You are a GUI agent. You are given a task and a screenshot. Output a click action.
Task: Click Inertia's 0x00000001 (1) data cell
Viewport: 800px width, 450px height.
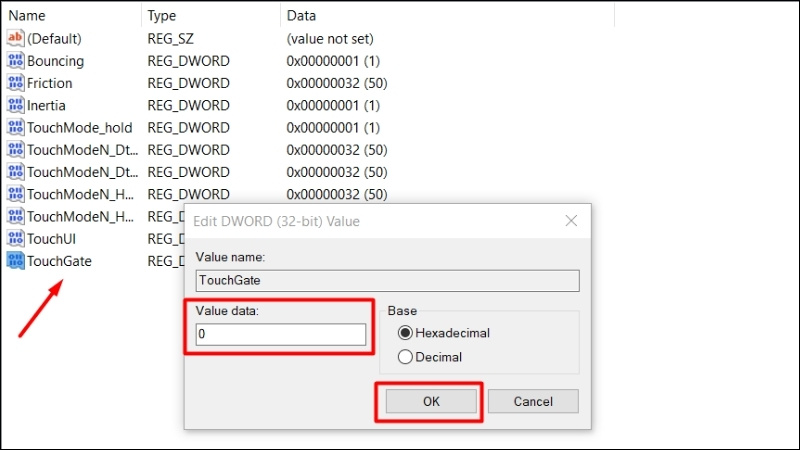[333, 106]
